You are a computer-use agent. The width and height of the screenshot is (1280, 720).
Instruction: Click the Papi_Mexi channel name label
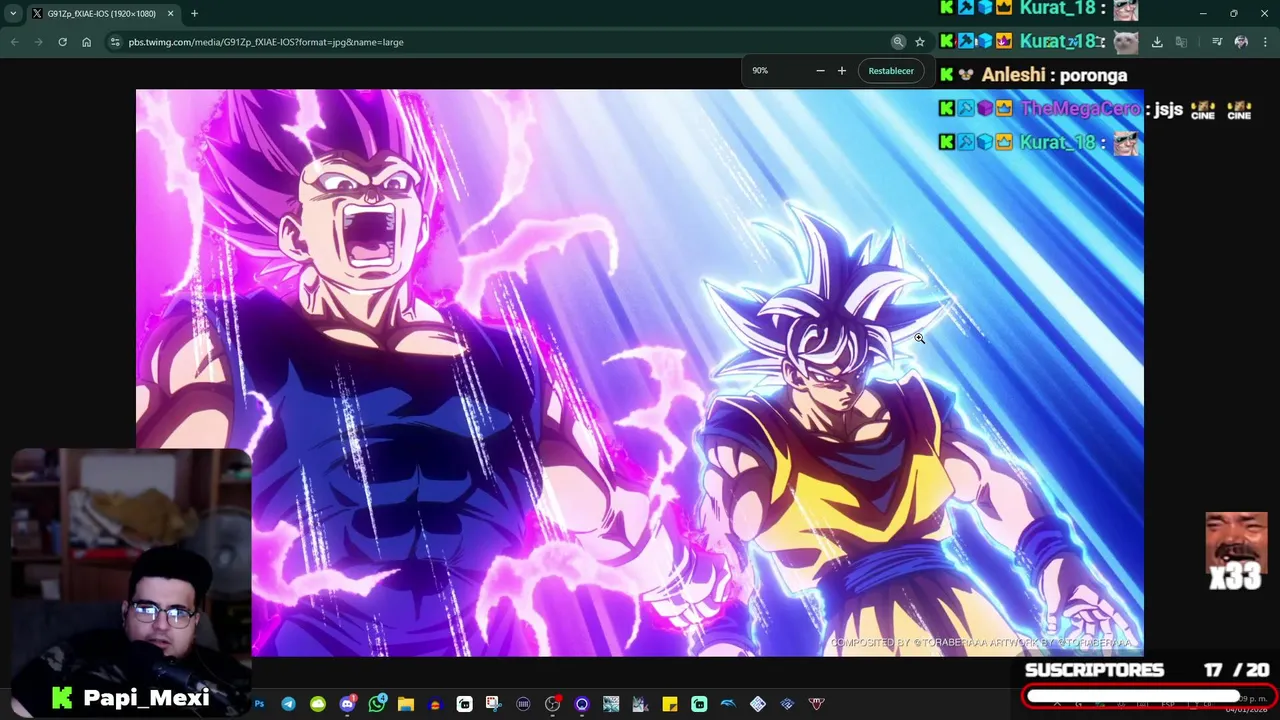[146, 698]
